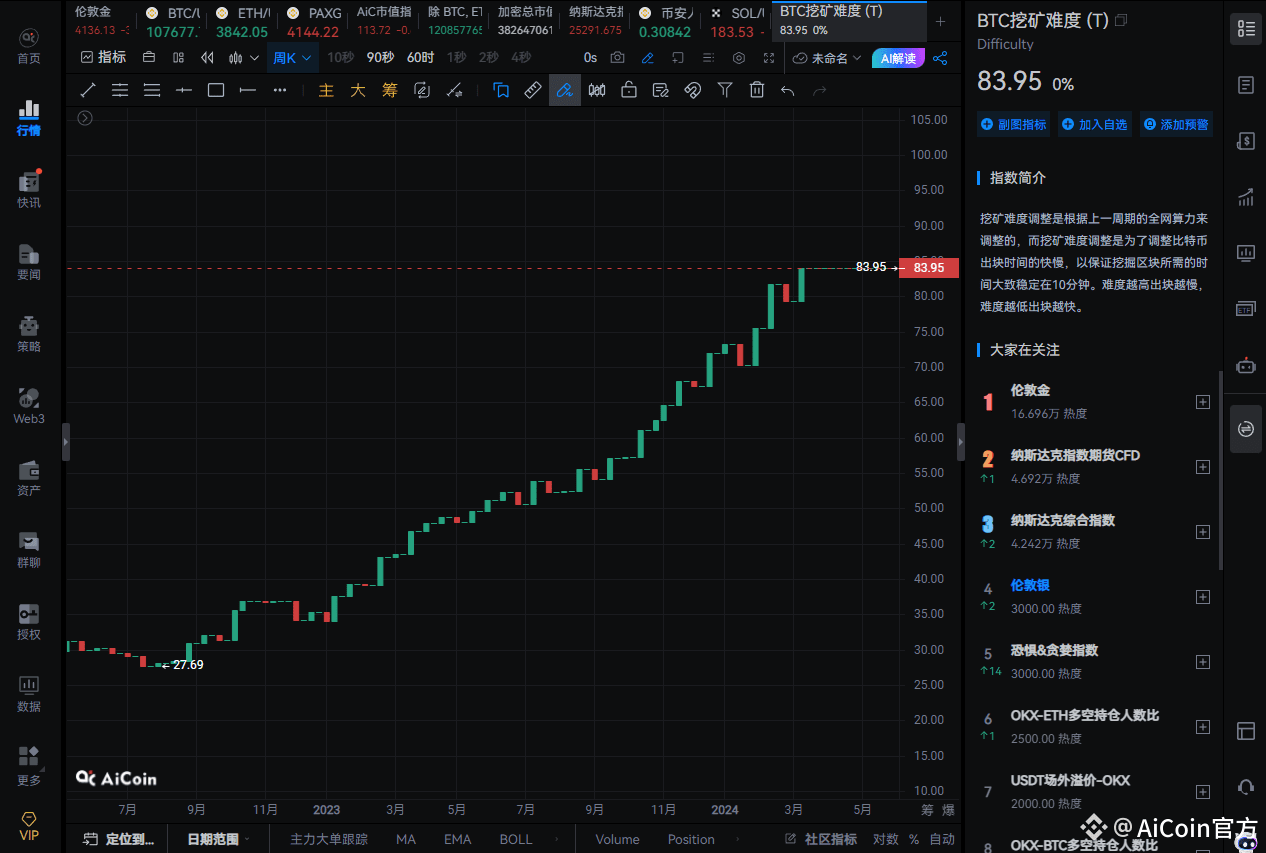Enter fullscreen chart mode
This screenshot has width=1266, height=853.
pyautogui.click(x=770, y=58)
